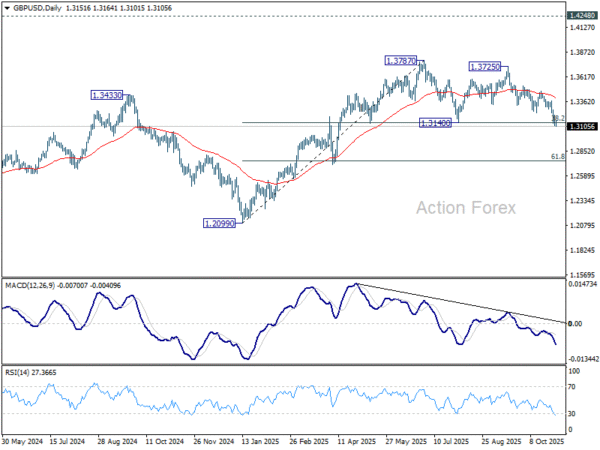
Task: Click the 30 May 2024 date label
Action: coord(22,441)
